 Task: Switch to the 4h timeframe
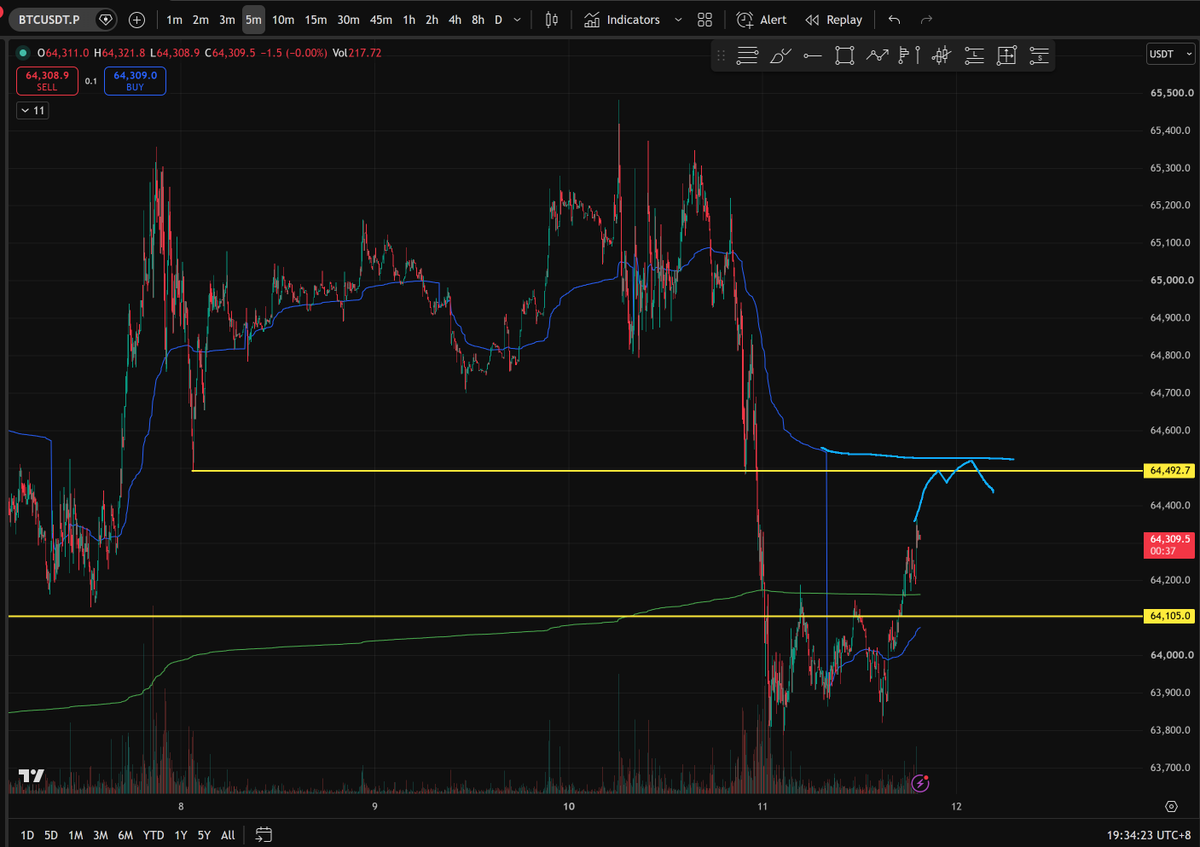[x=455, y=20]
